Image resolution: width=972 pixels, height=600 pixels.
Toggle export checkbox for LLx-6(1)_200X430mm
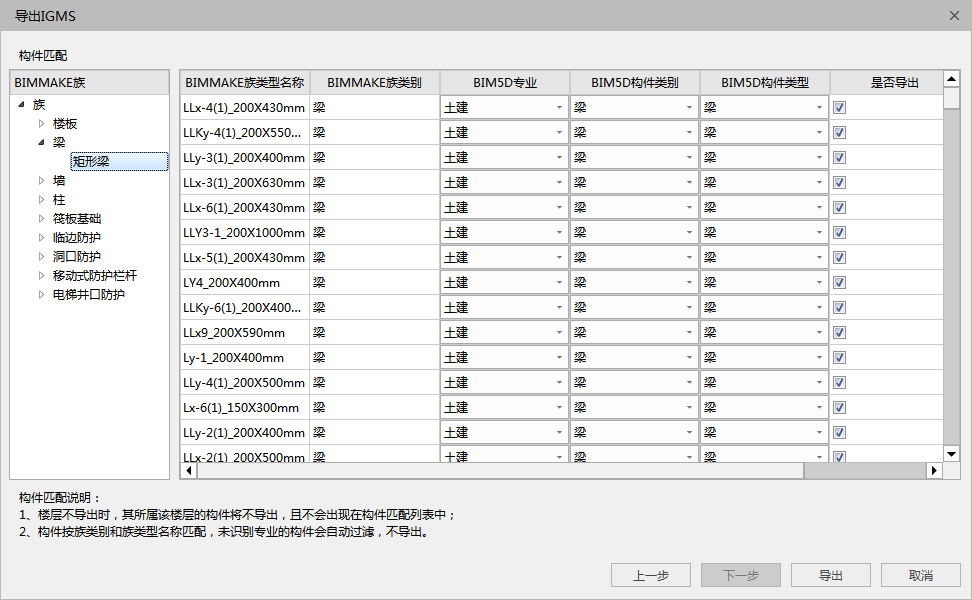click(839, 208)
